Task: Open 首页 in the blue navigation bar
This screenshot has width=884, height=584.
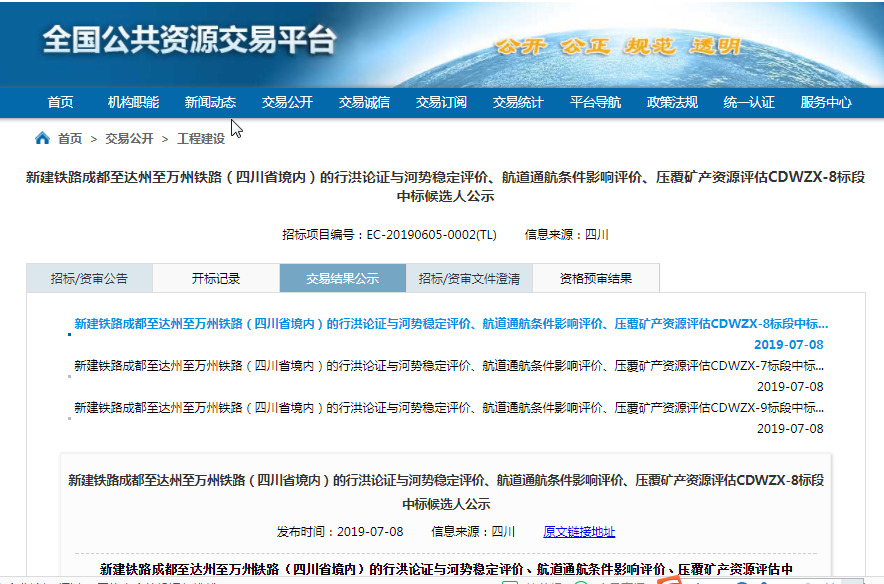Action: [x=60, y=102]
